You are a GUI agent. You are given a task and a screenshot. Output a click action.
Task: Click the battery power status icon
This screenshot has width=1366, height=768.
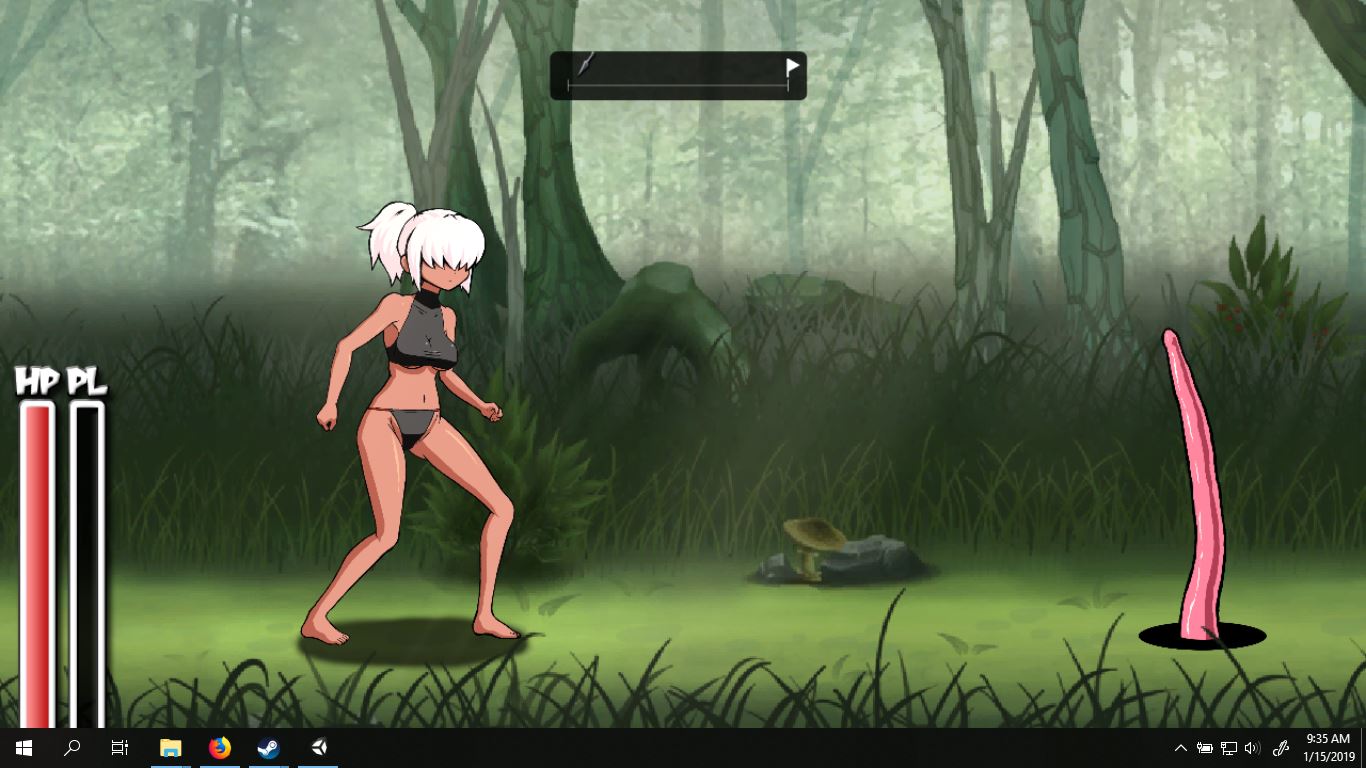(1205, 748)
